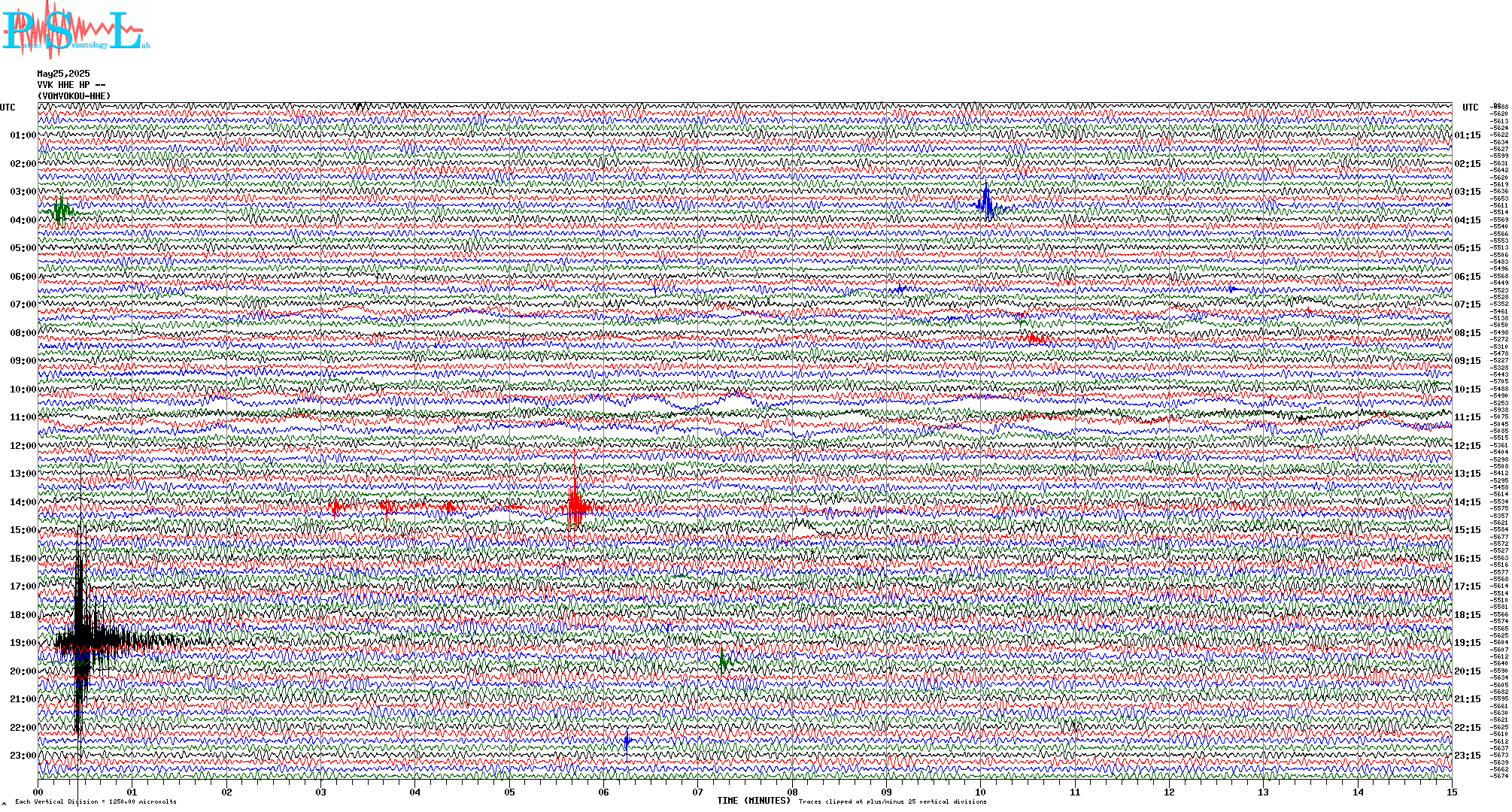Click the '04:00' hour label
The height and width of the screenshot is (812, 1512).
(23, 220)
